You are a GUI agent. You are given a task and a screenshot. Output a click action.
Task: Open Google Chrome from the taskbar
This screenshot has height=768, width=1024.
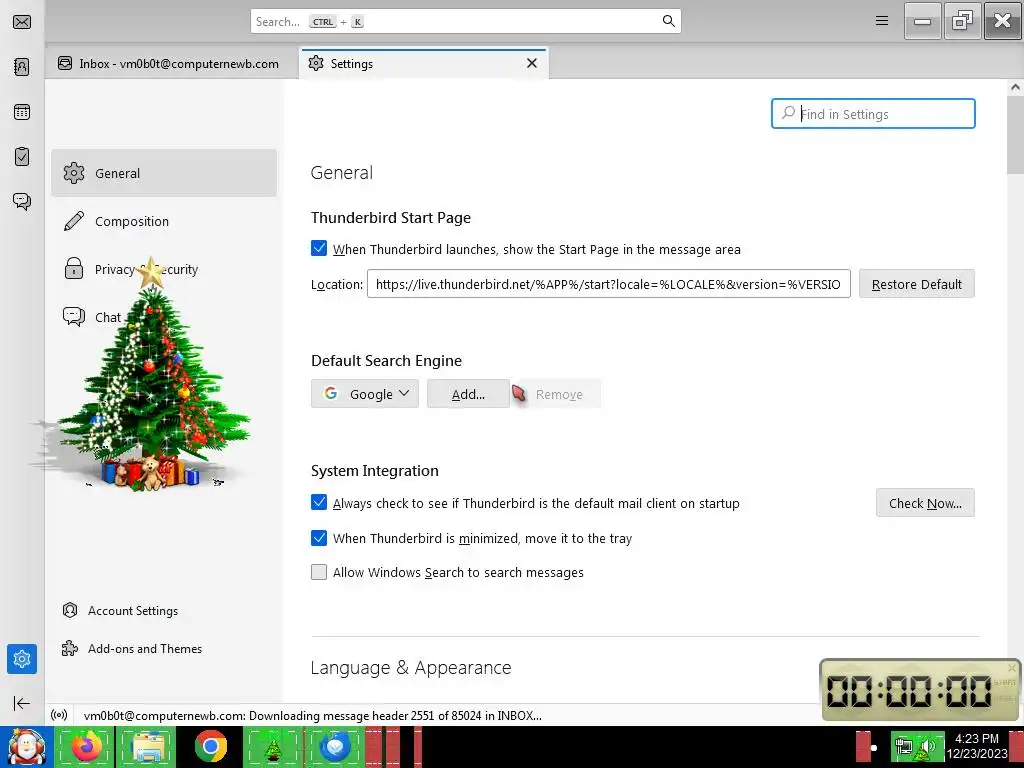pos(210,746)
